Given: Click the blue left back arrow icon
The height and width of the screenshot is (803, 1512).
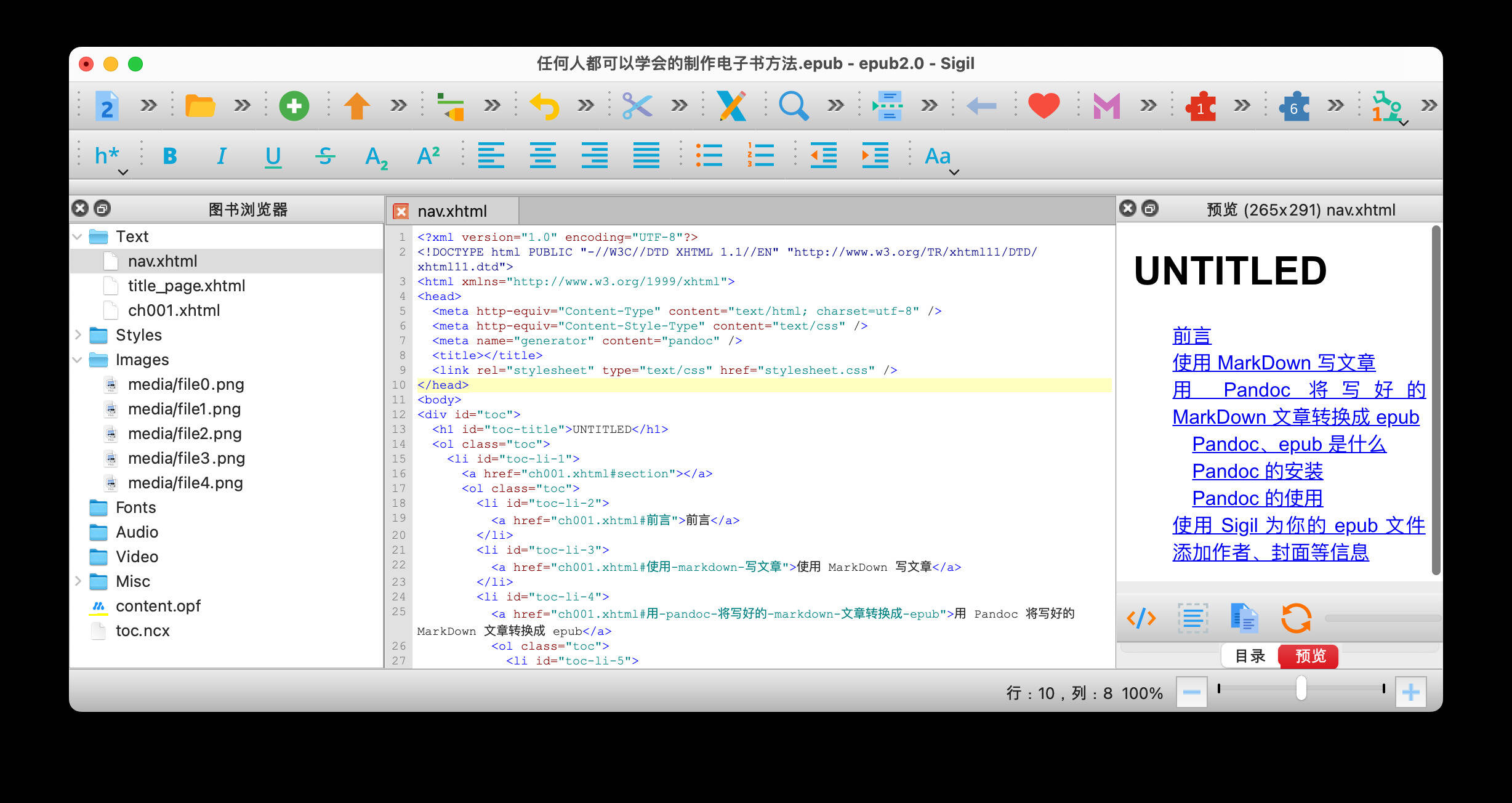Looking at the screenshot, I should coord(981,106).
